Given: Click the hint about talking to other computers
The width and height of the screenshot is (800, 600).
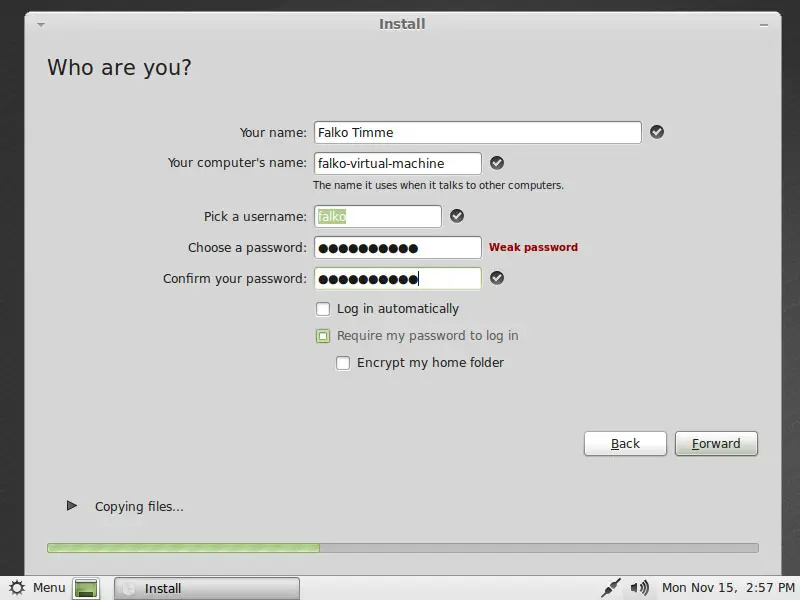Looking at the screenshot, I should point(438,185).
